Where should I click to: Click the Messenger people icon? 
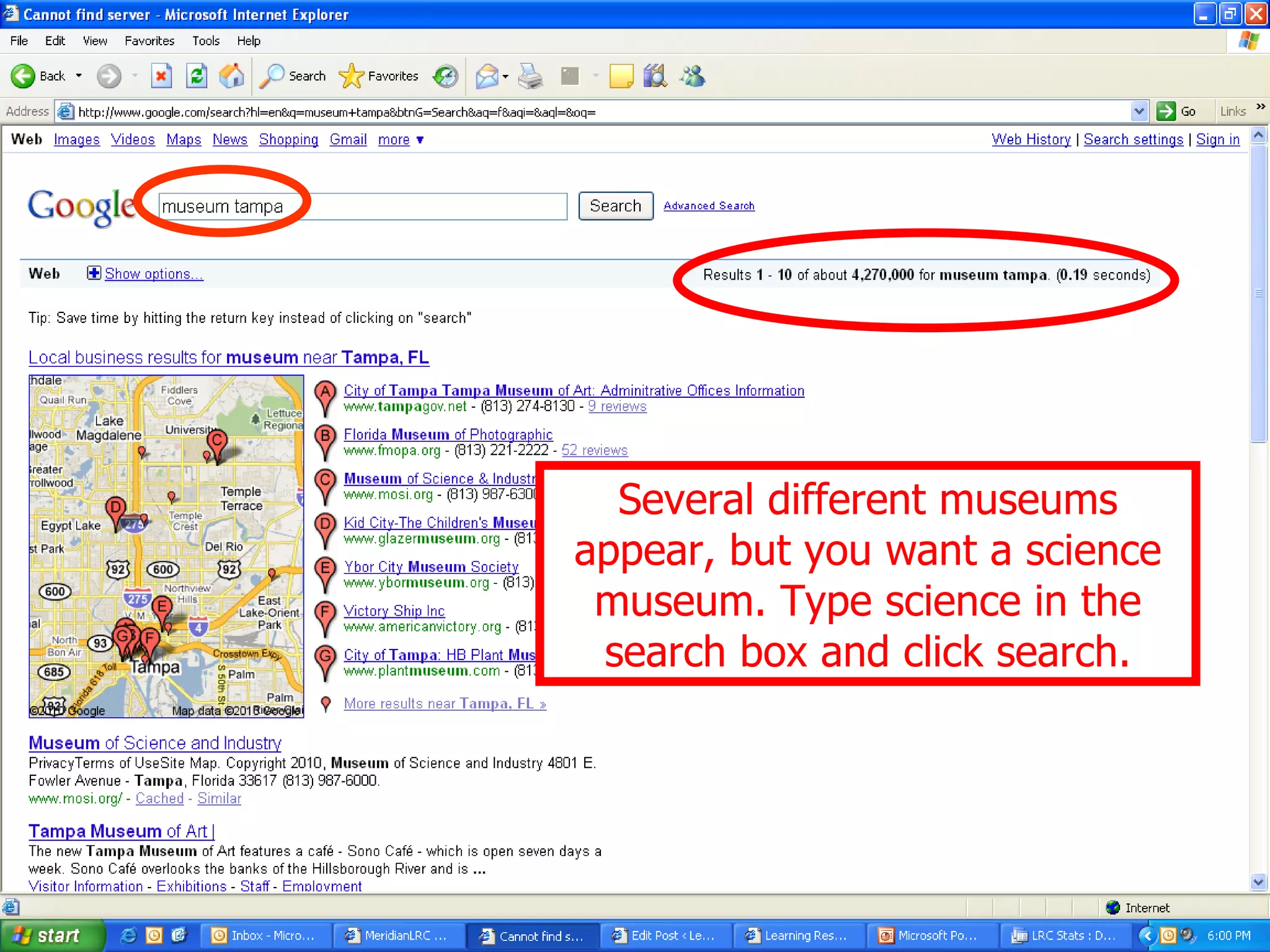[693, 76]
